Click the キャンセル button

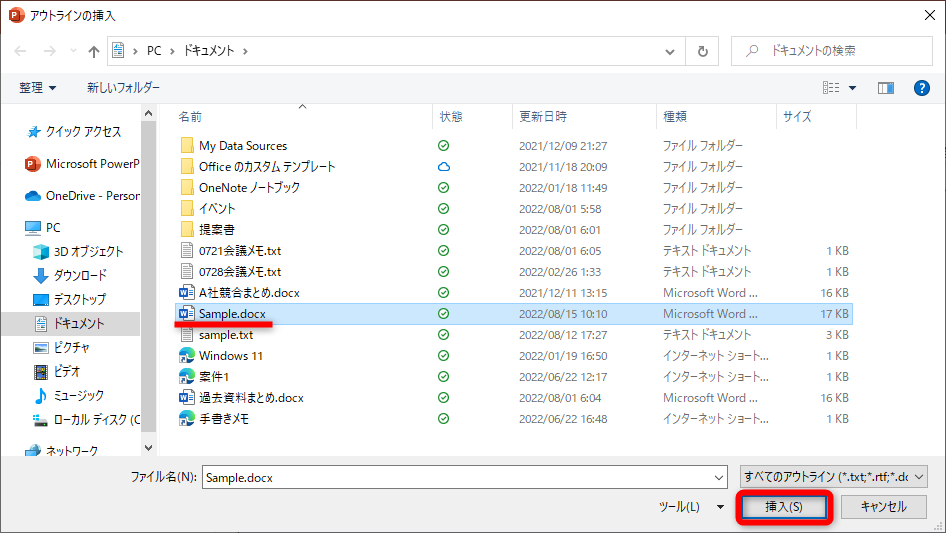(x=883, y=507)
